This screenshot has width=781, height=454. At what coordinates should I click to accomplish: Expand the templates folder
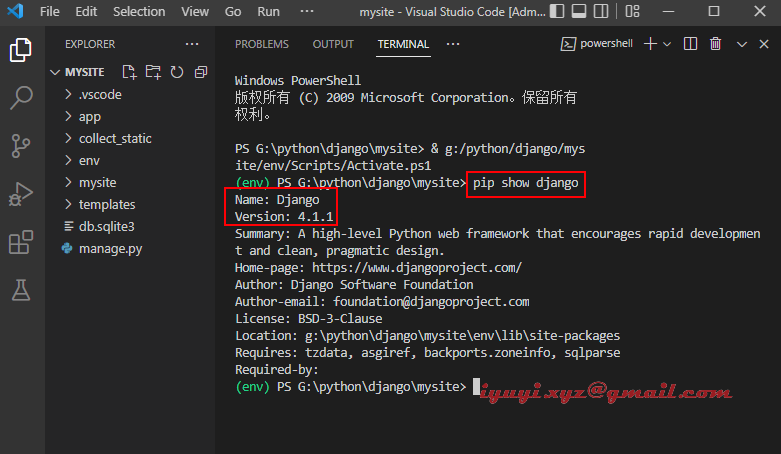tap(107, 204)
